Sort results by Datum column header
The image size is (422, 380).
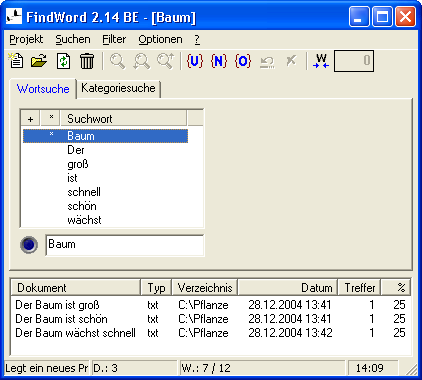coord(288,288)
